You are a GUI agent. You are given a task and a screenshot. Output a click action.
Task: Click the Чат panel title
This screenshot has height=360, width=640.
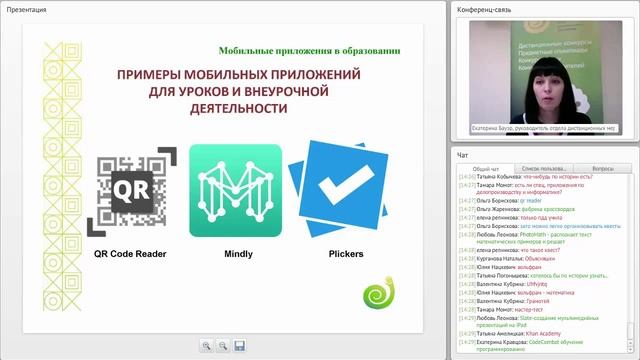pyautogui.click(x=462, y=155)
